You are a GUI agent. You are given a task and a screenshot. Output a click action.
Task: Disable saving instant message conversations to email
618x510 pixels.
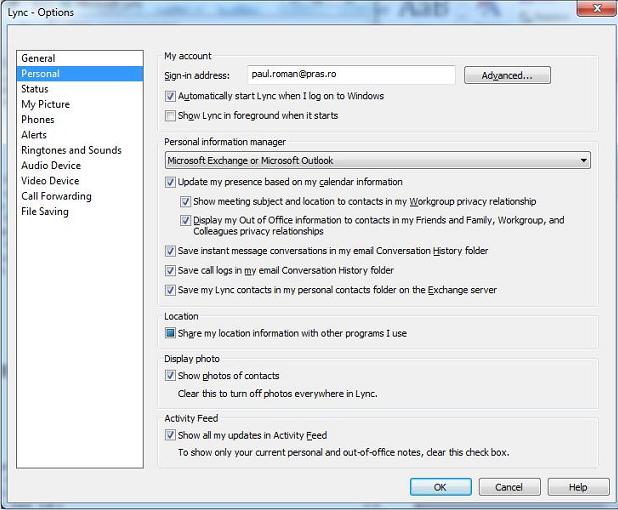[171, 252]
